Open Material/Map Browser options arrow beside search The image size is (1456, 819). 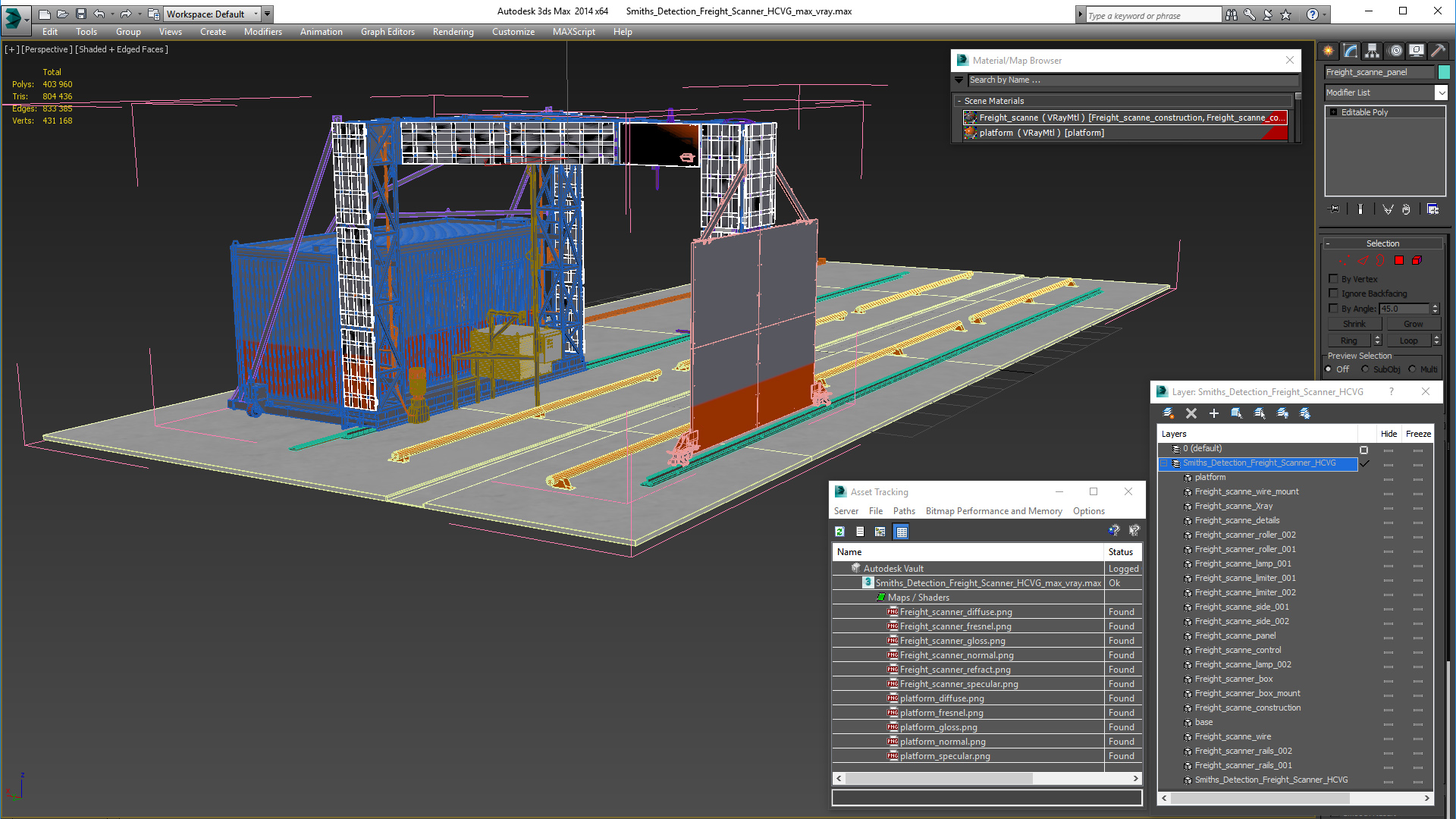(959, 80)
